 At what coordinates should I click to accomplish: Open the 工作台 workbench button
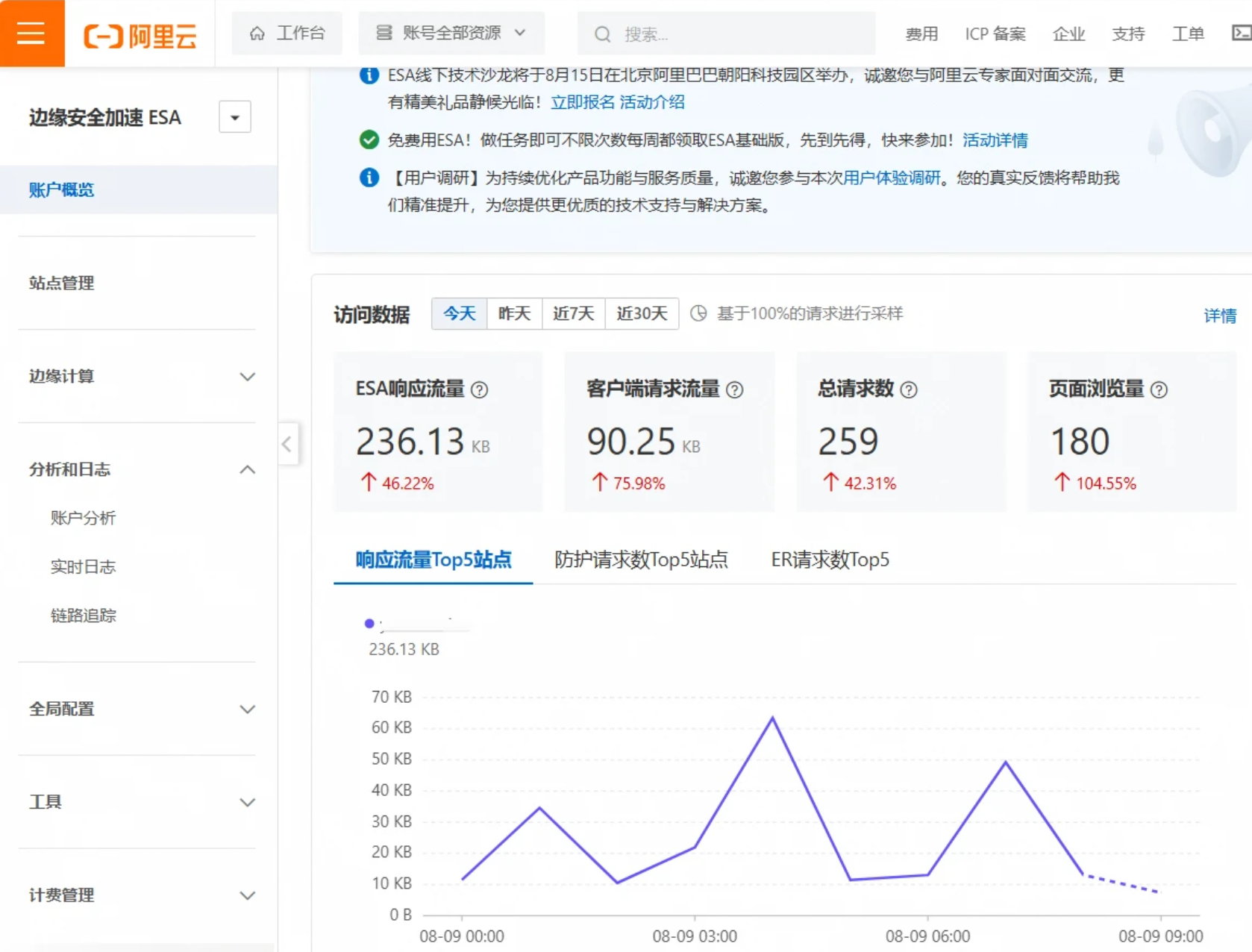tap(287, 33)
